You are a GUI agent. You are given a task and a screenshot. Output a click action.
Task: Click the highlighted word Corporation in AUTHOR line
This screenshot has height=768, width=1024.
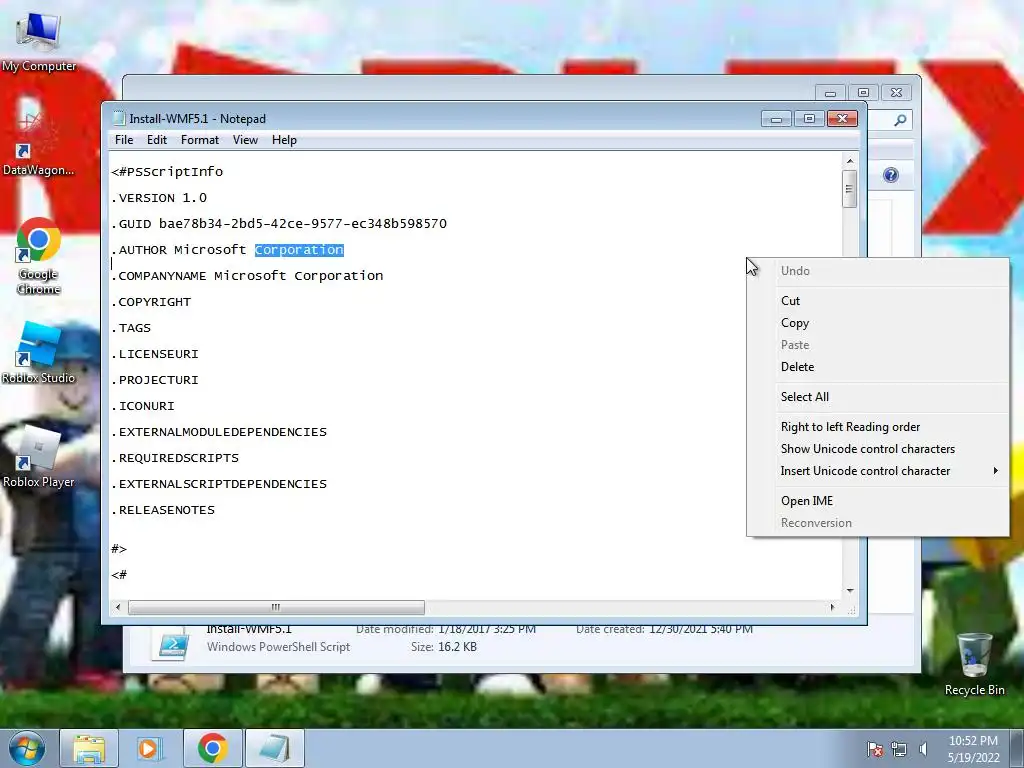point(299,250)
